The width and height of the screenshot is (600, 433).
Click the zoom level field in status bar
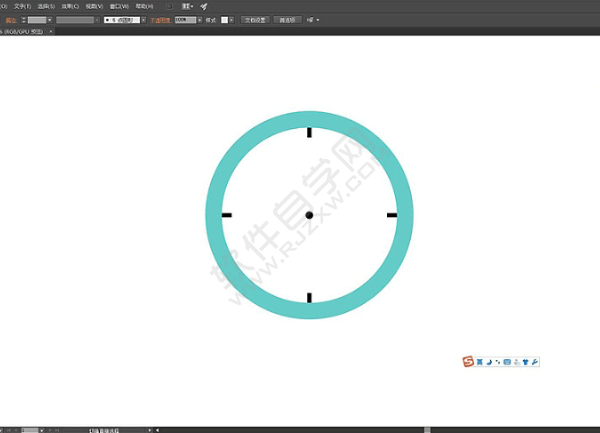30,430
